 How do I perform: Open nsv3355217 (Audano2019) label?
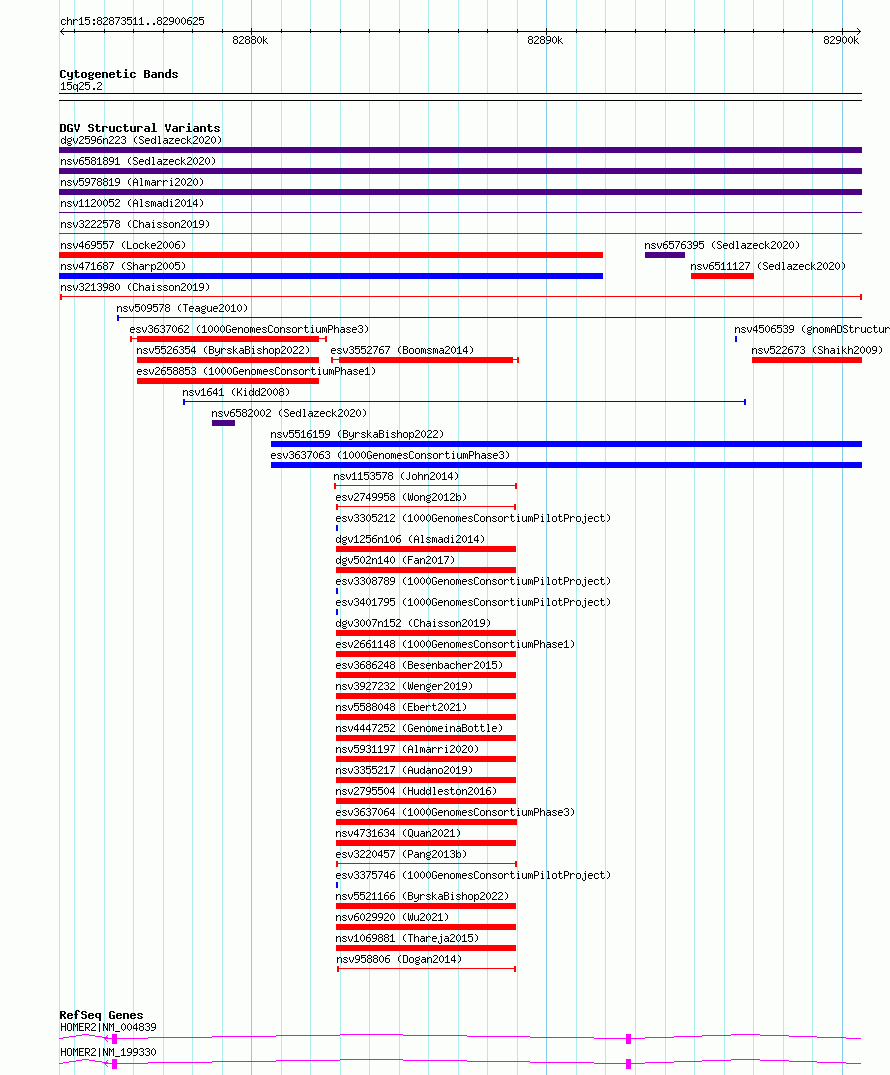[x=404, y=771]
